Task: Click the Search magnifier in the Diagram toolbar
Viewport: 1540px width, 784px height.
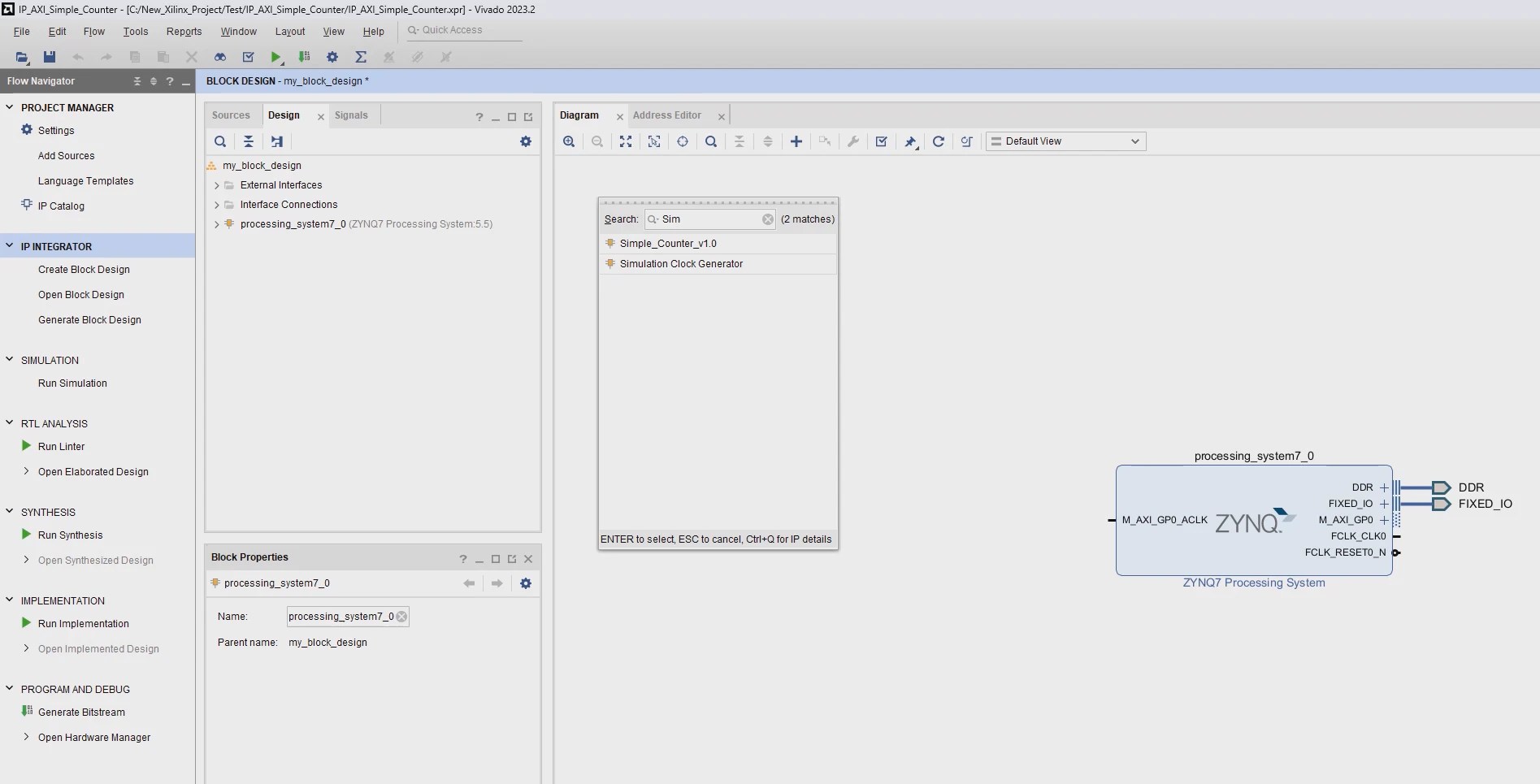Action: tap(711, 141)
